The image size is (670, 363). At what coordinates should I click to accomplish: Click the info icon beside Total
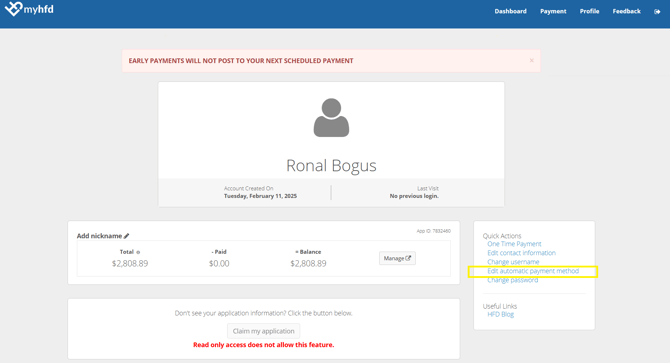pyautogui.click(x=138, y=252)
